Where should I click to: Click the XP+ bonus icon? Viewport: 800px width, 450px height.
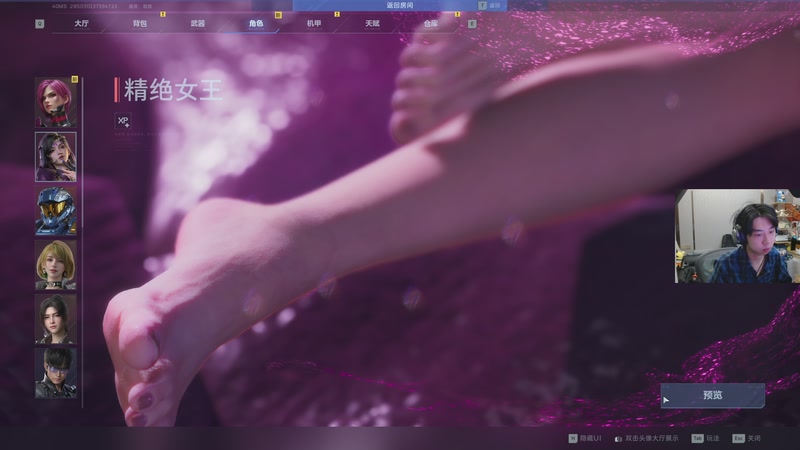coord(123,121)
